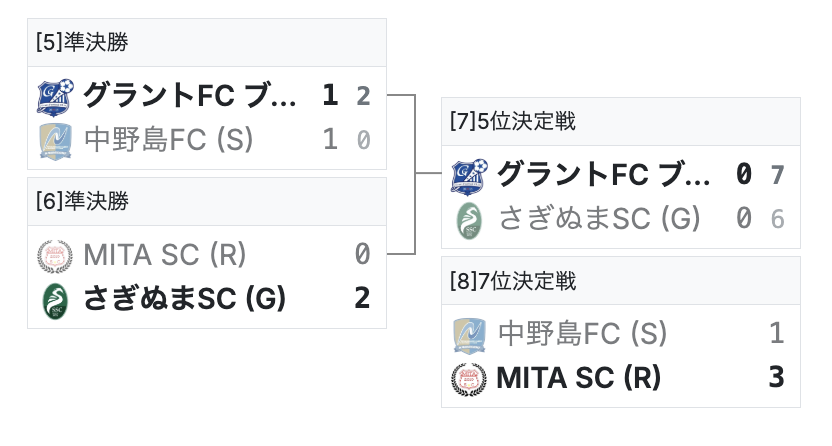Open the [7]5位決定戦 match header

[x=513, y=121]
